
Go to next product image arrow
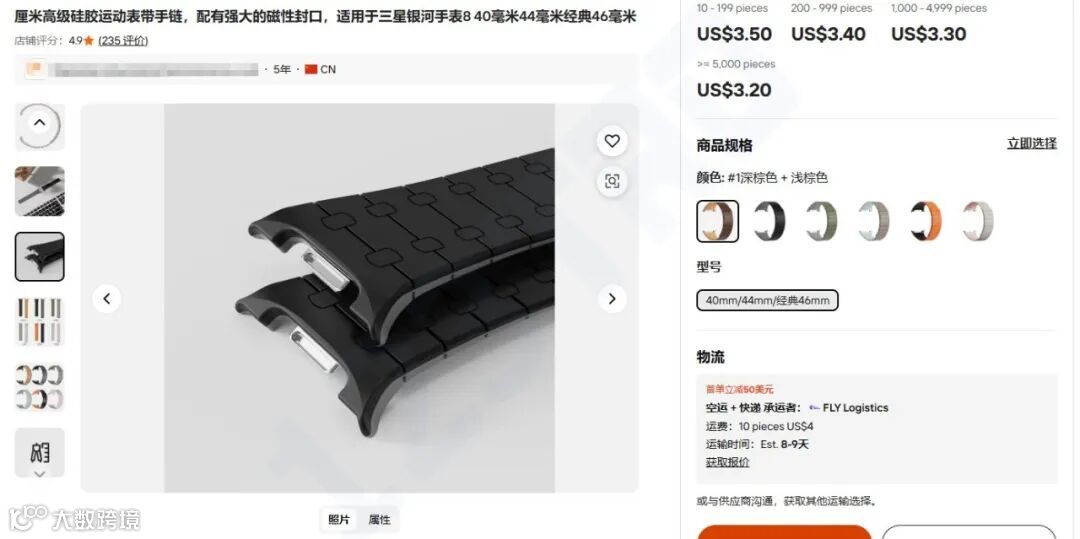coord(612,299)
